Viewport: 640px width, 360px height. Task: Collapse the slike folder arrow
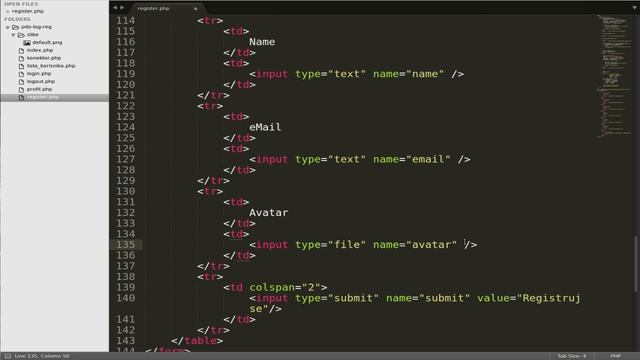13,35
